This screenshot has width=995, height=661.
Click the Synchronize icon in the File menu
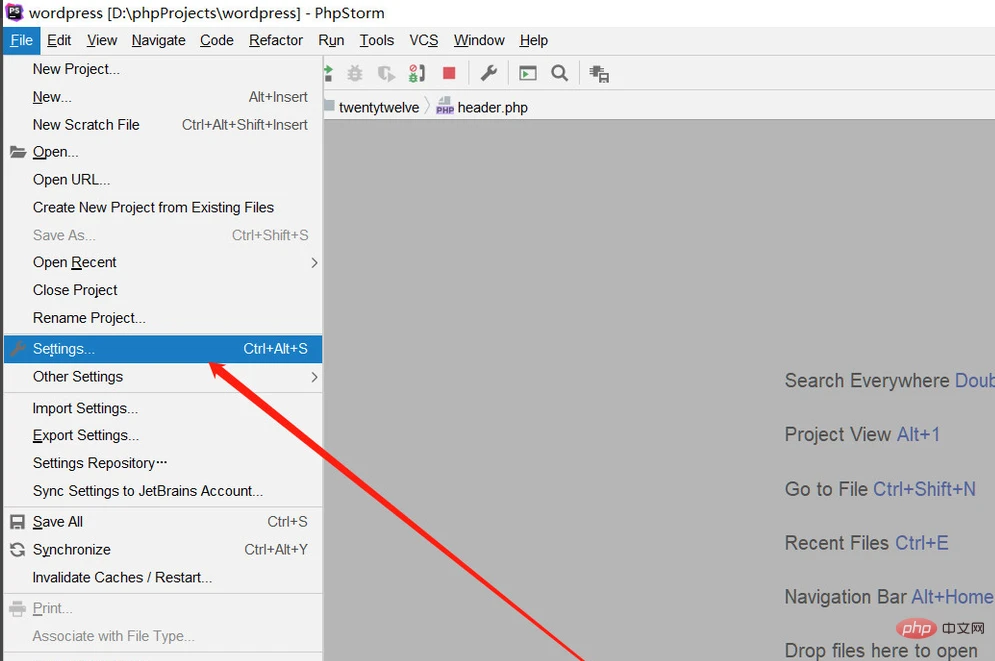click(17, 549)
